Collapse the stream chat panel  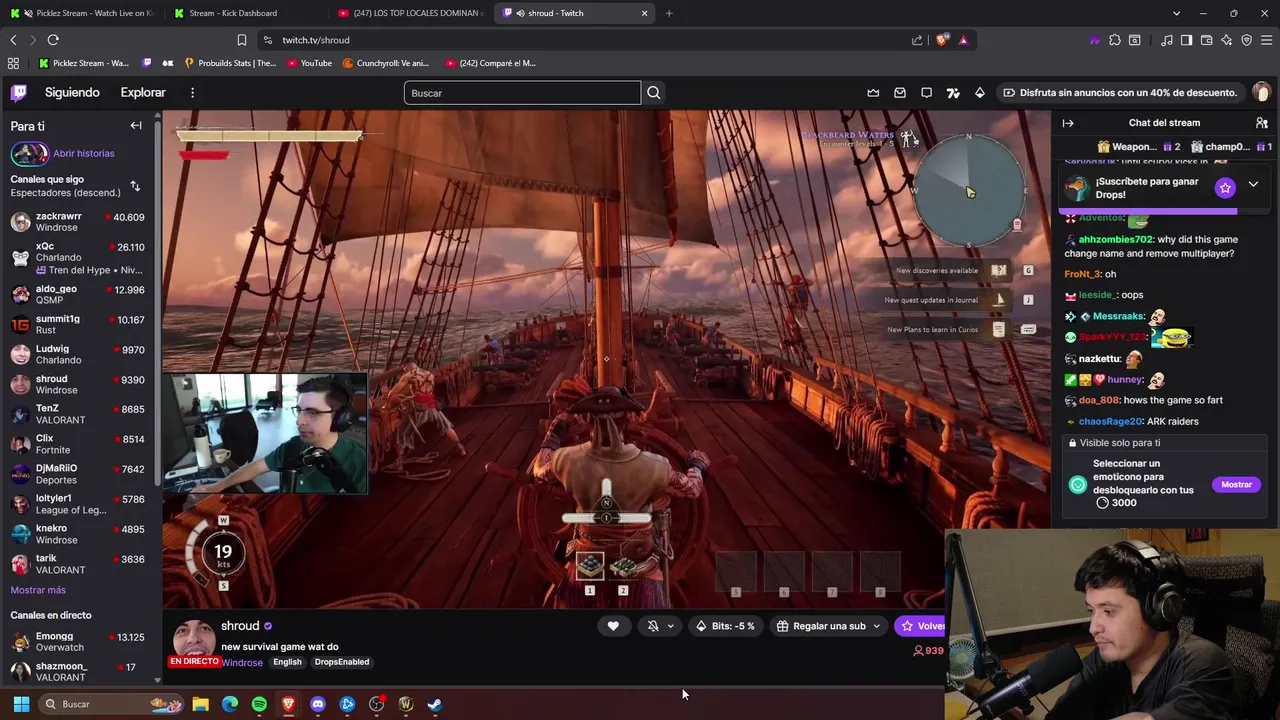[x=1068, y=123]
